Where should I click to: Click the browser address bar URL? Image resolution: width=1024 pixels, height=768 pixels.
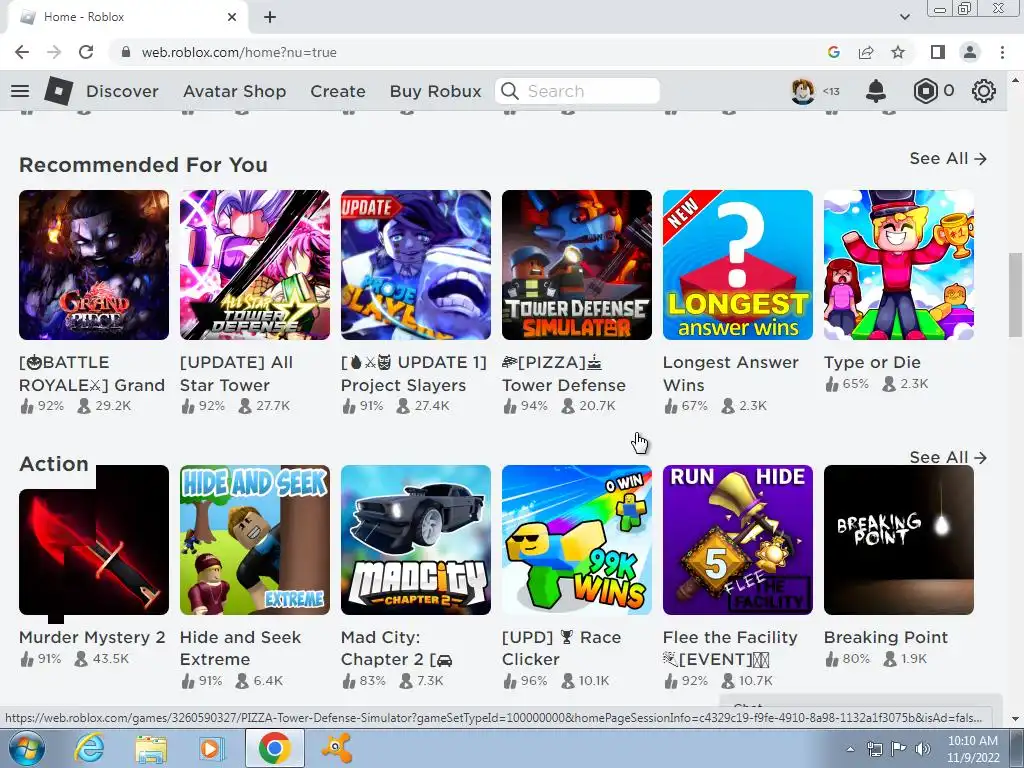[239, 52]
